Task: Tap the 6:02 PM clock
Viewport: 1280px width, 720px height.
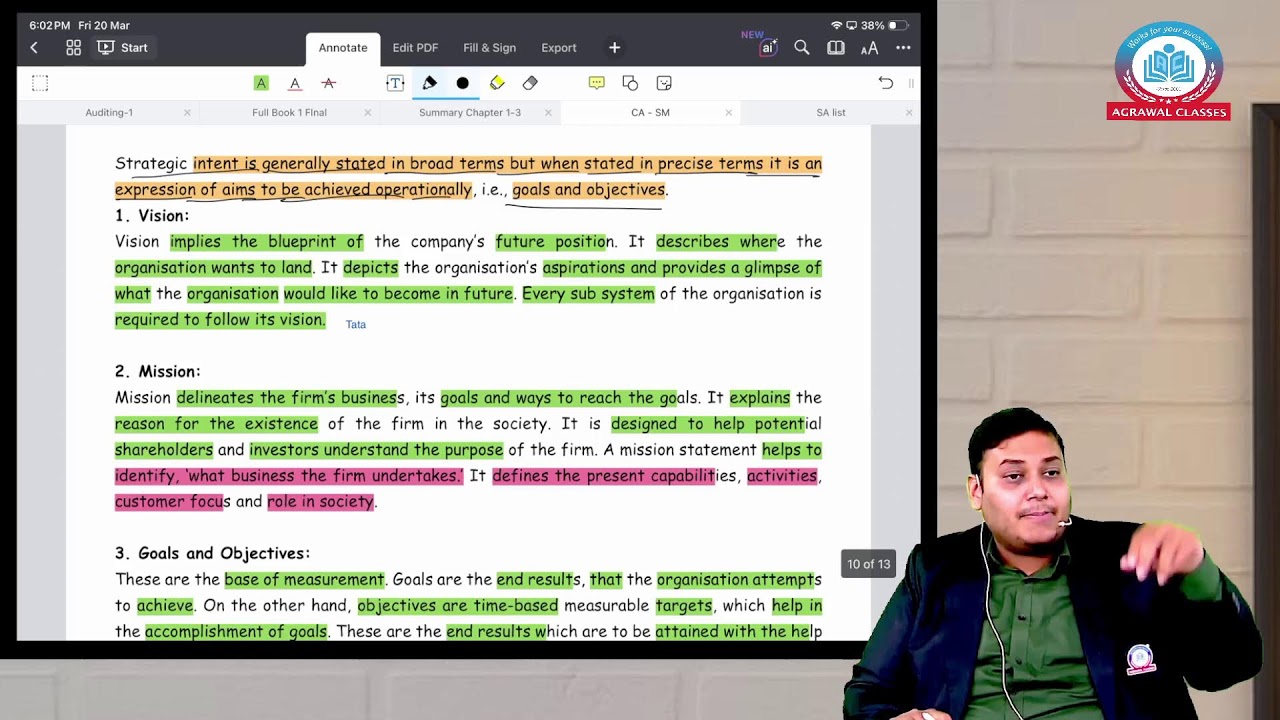Action: pos(50,25)
